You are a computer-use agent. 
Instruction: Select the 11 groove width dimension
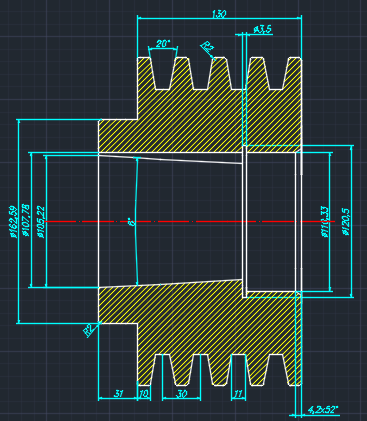coord(238,394)
